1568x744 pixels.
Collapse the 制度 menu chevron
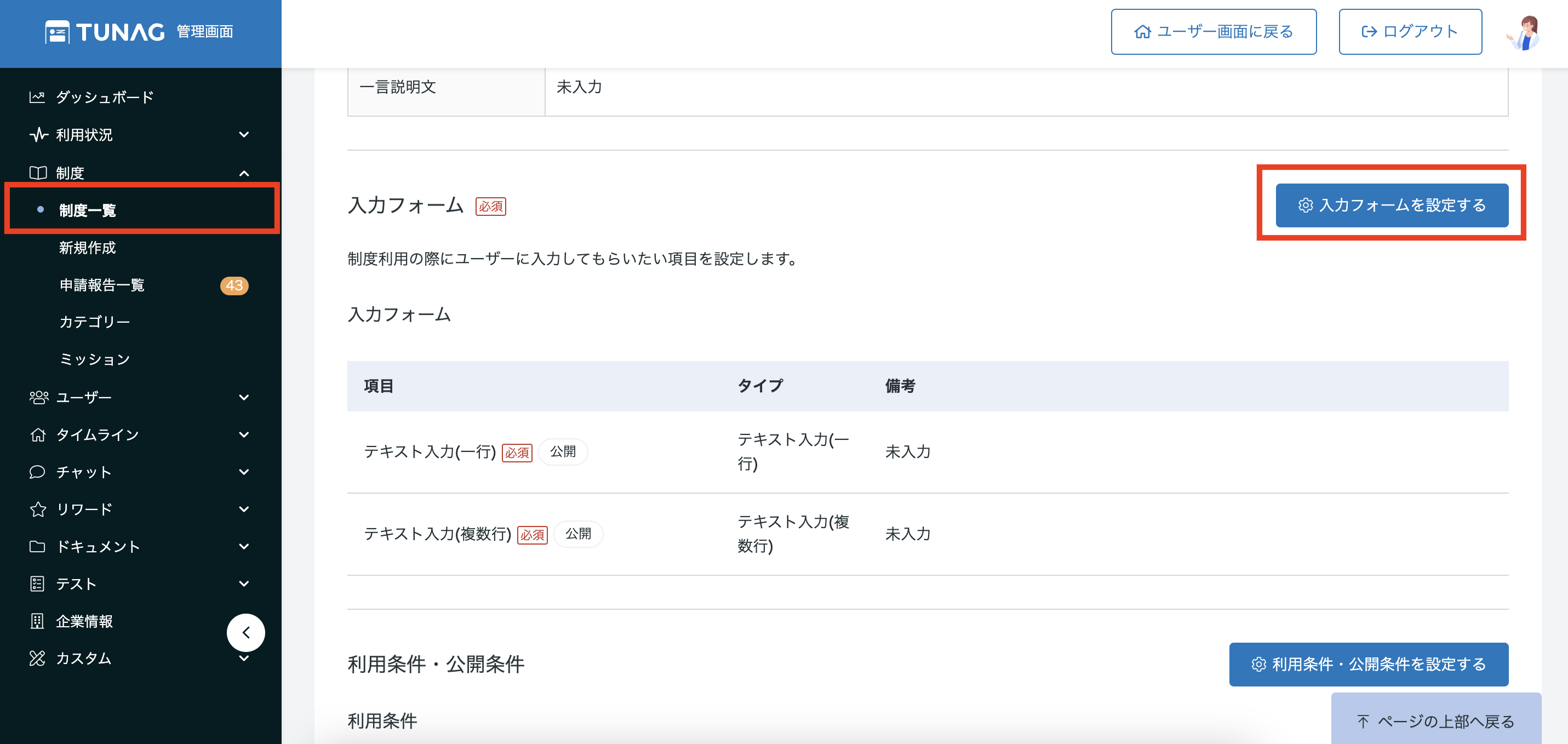tap(244, 174)
